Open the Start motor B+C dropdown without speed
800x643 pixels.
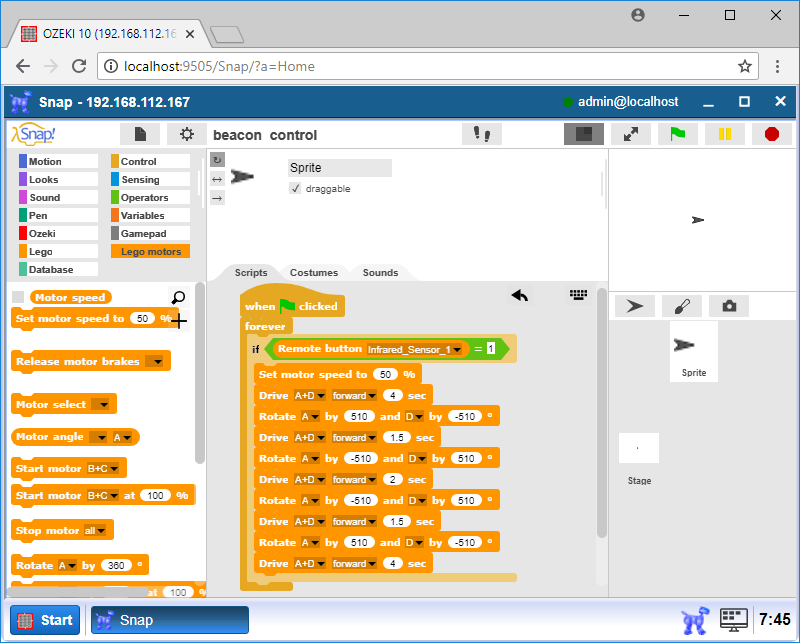(103, 468)
